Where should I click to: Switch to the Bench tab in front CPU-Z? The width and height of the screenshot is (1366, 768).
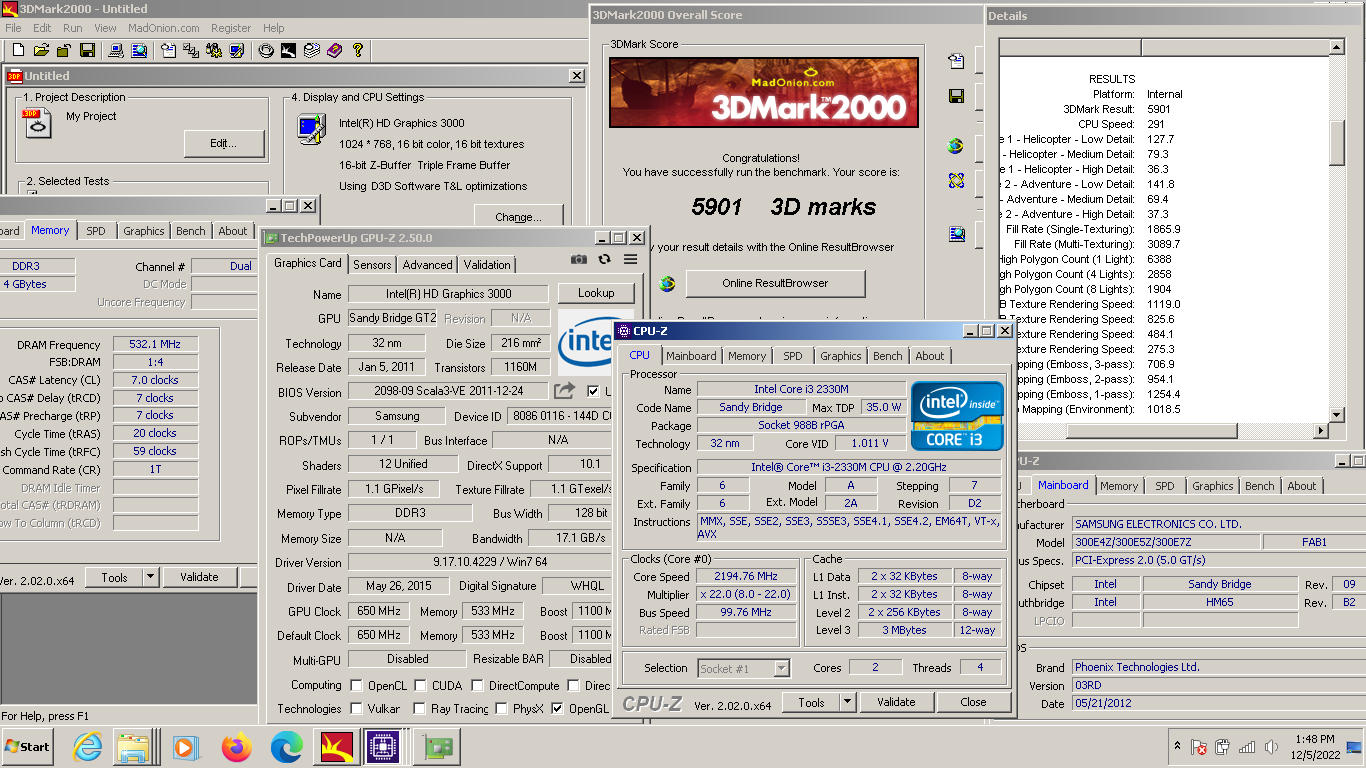tap(888, 356)
